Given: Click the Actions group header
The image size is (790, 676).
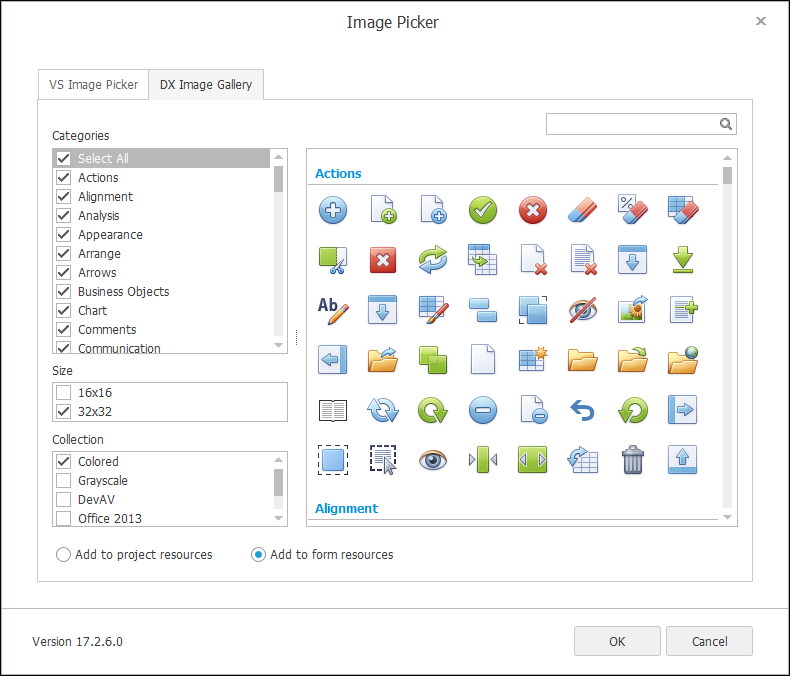Looking at the screenshot, I should tap(338, 173).
